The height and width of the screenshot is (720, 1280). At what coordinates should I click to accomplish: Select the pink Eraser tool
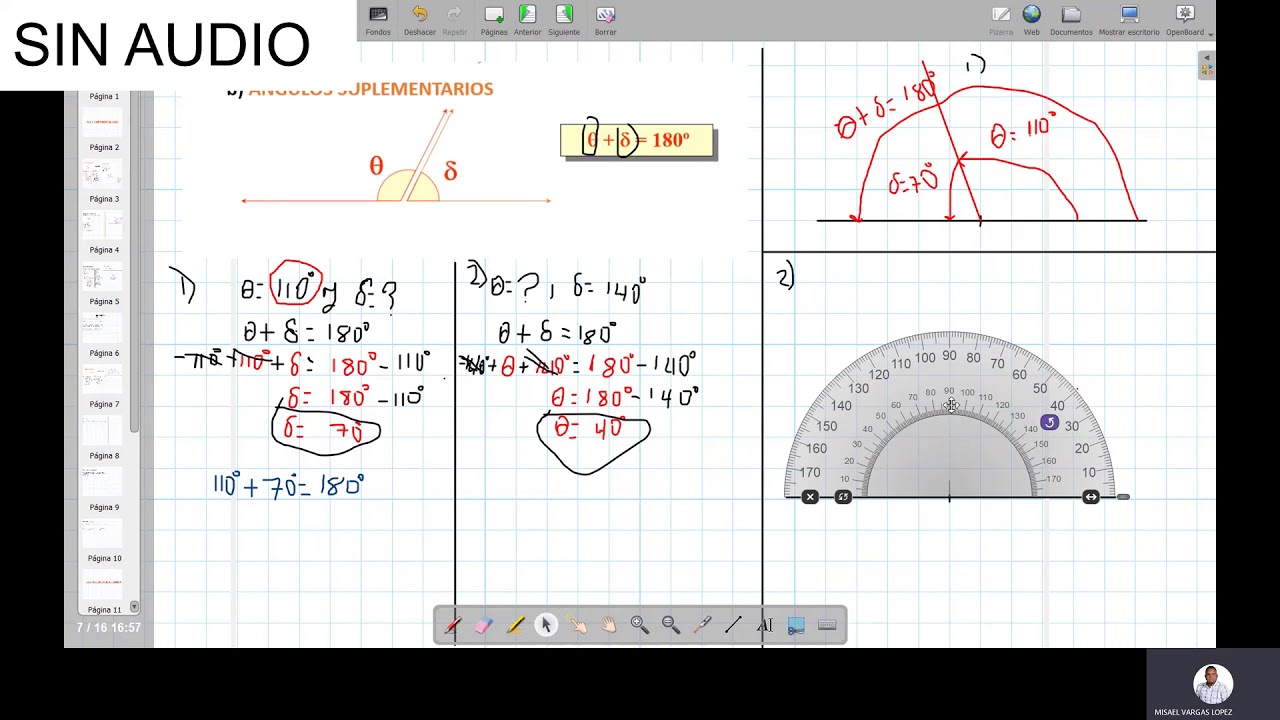tap(483, 625)
